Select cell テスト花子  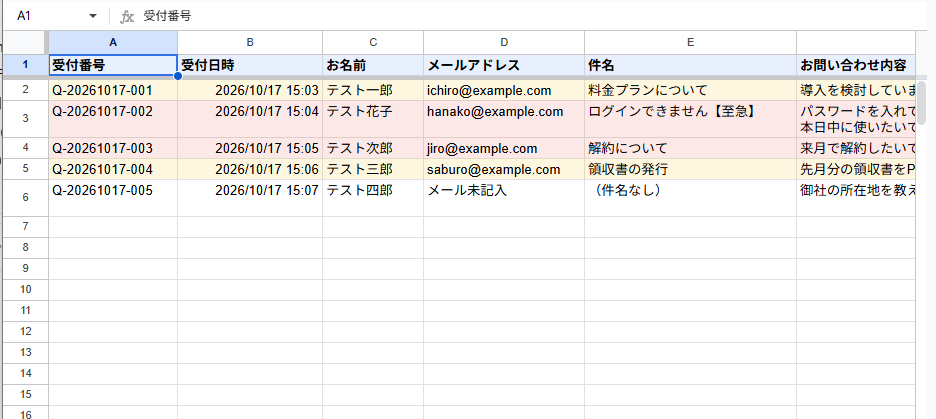tap(373, 119)
